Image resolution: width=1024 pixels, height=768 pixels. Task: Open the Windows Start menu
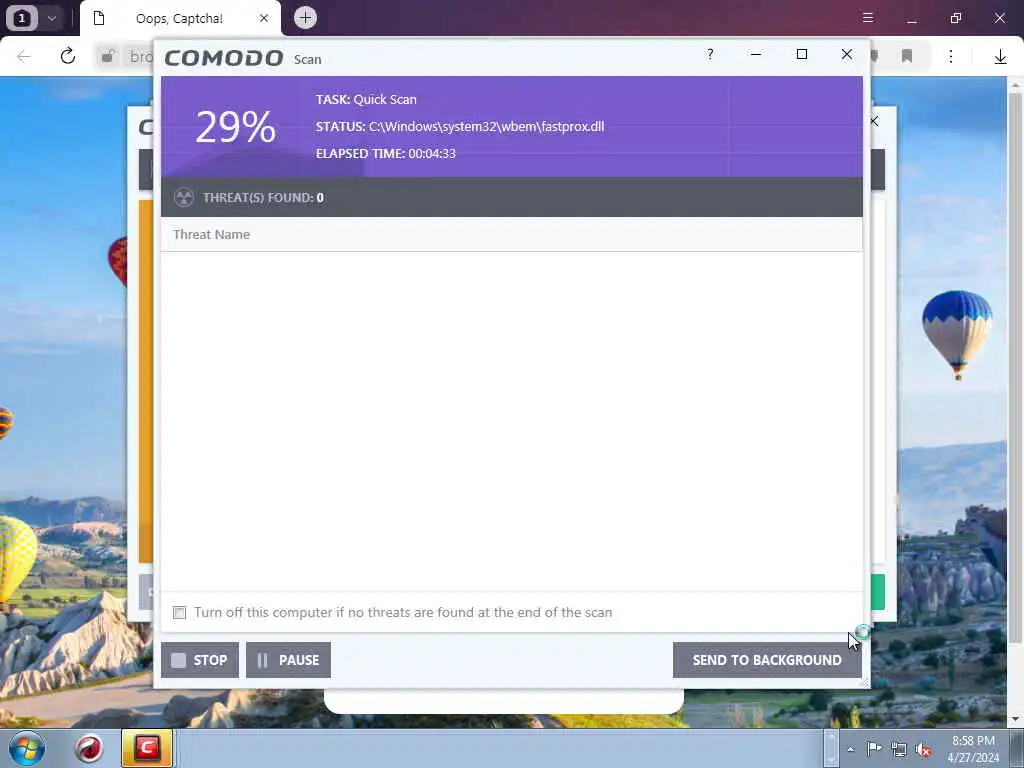[x=27, y=748]
